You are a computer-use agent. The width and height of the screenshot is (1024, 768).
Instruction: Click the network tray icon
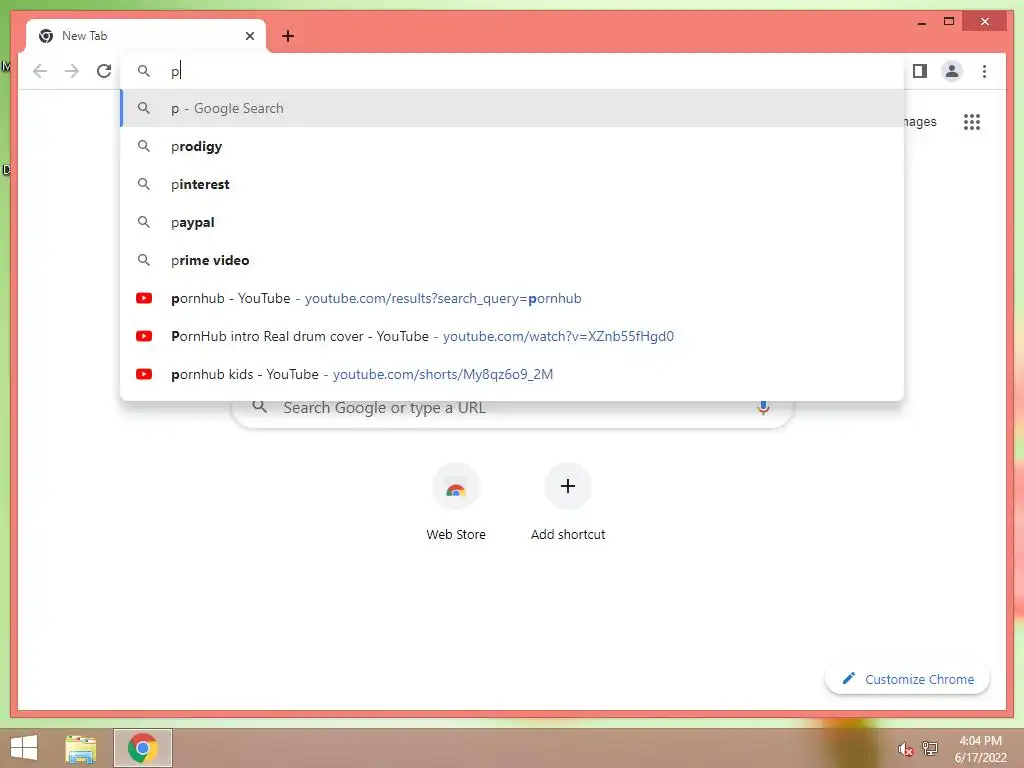click(x=930, y=748)
